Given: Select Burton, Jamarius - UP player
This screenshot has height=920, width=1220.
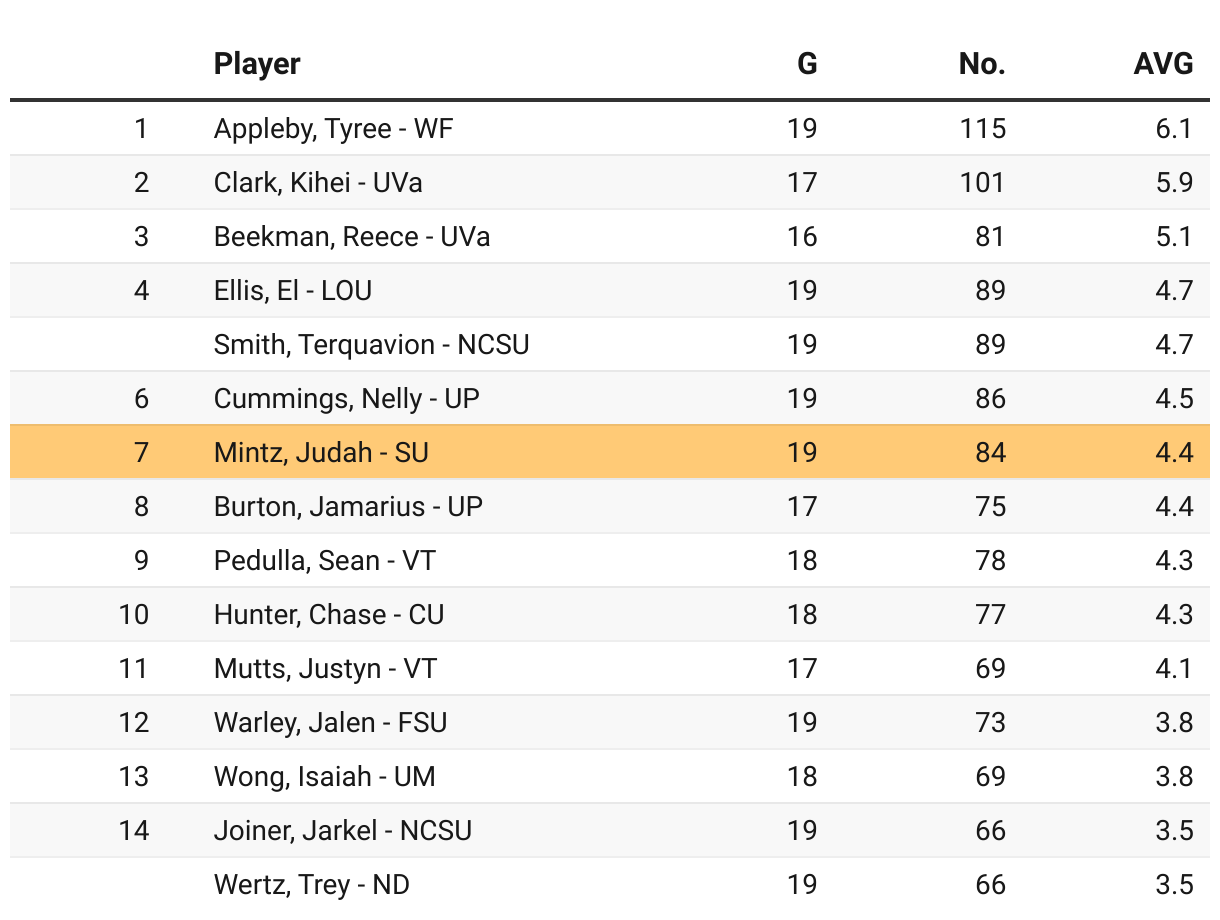Looking at the screenshot, I should point(348,506).
